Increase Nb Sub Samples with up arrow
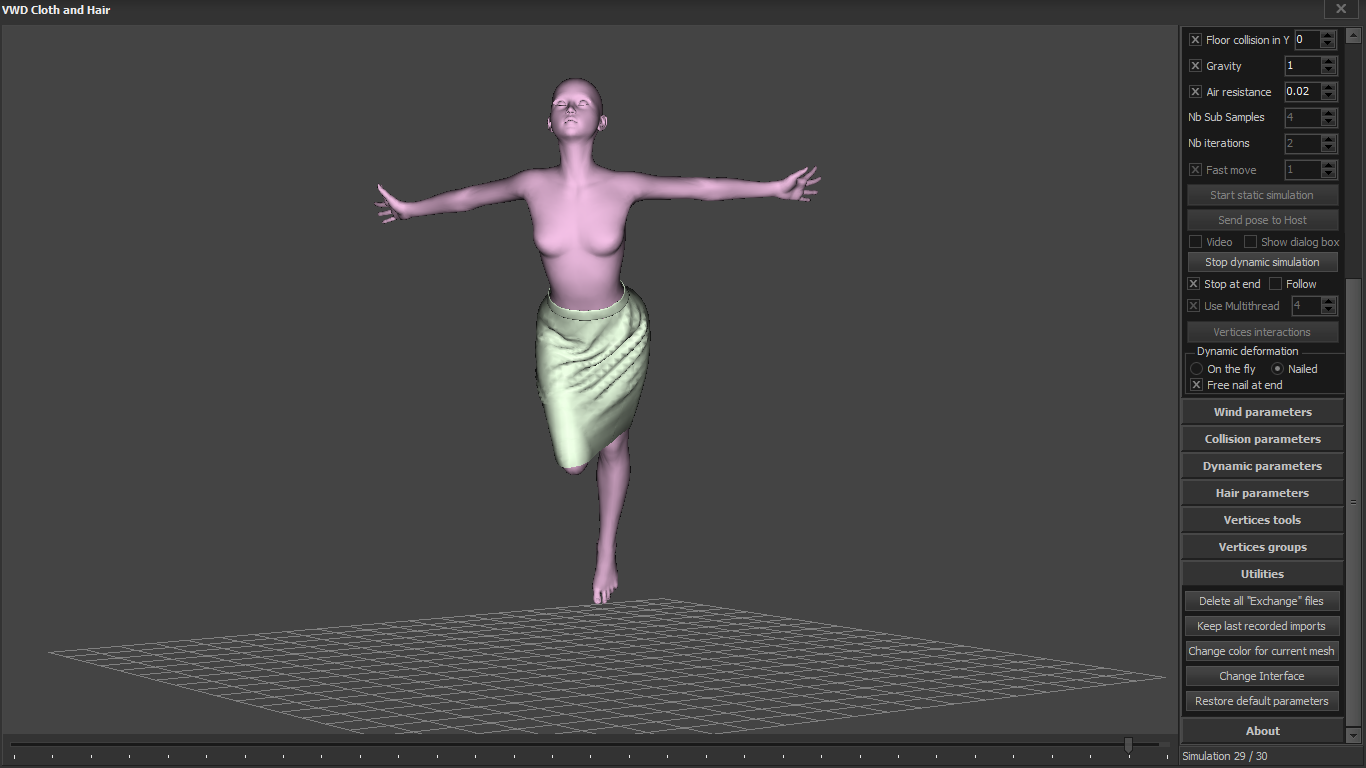 (x=1328, y=113)
